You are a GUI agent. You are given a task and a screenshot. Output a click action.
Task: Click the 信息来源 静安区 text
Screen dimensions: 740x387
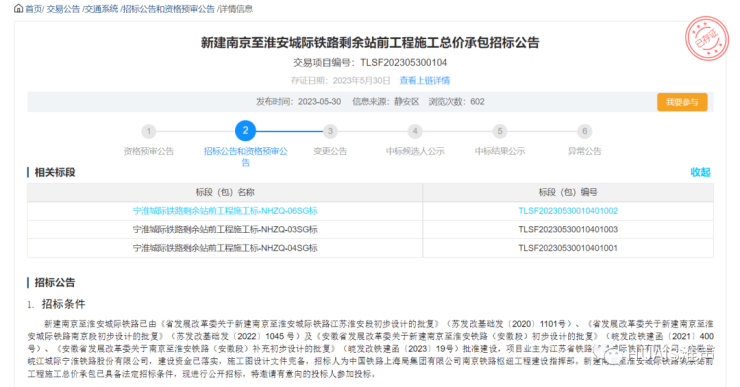(x=386, y=102)
